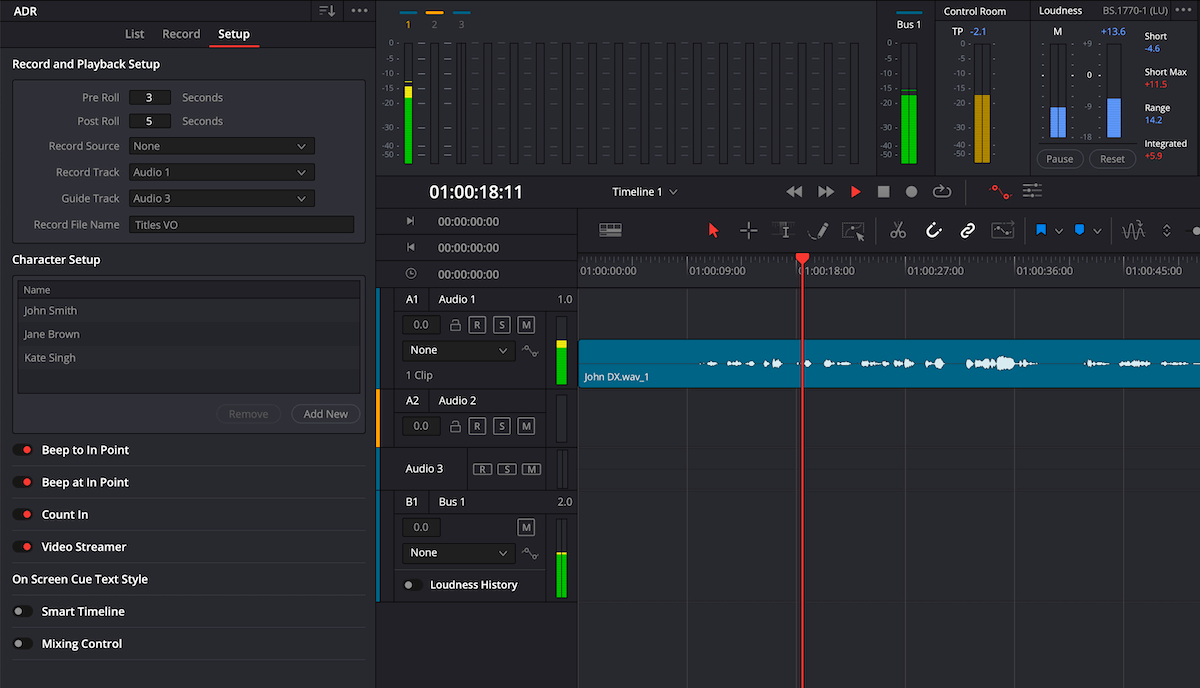1200x688 pixels.
Task: Open the Guide Track dropdown showing Audio 3
Action: pos(221,198)
